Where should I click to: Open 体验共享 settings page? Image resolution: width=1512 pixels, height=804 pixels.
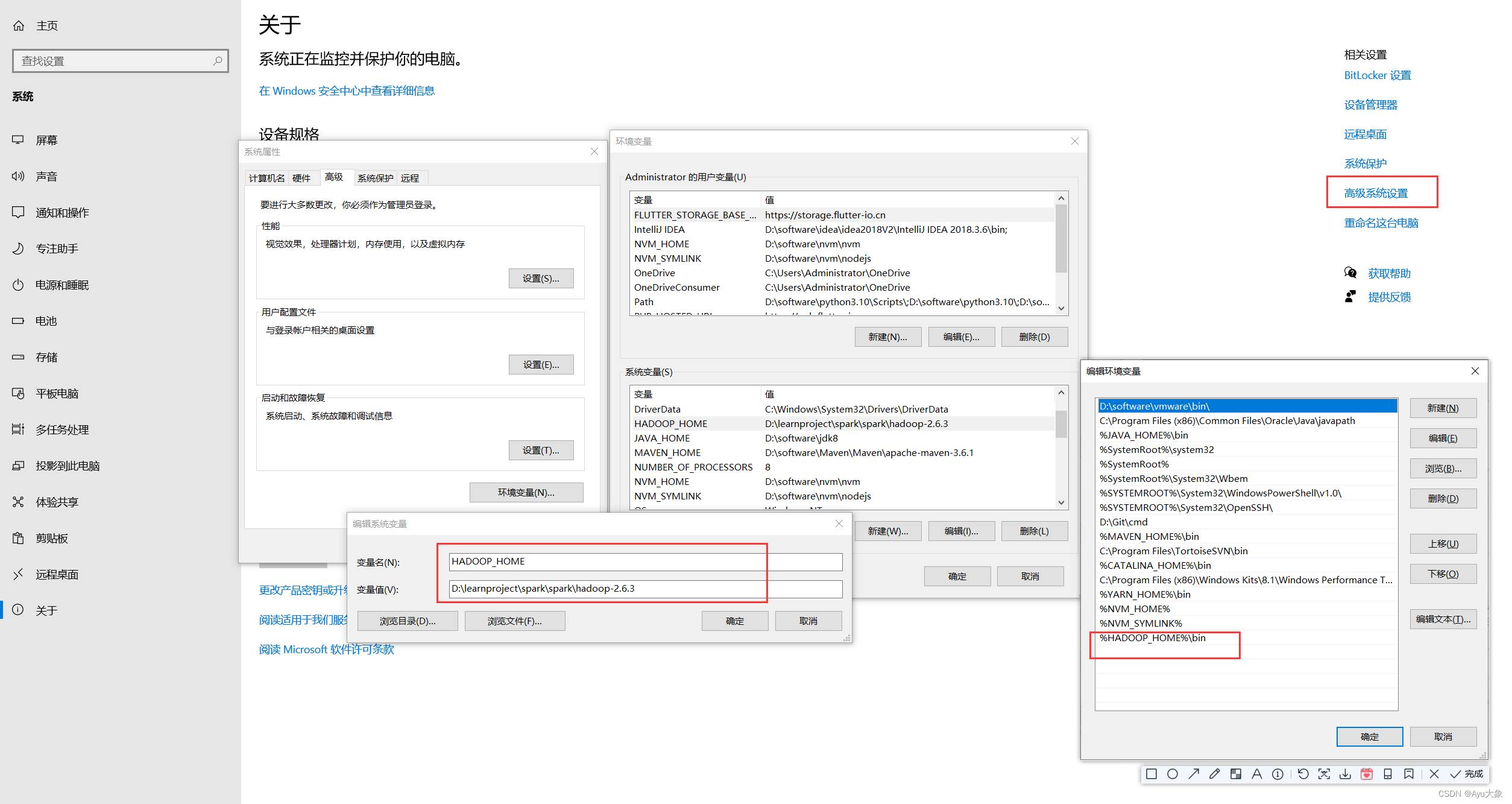tap(45, 502)
